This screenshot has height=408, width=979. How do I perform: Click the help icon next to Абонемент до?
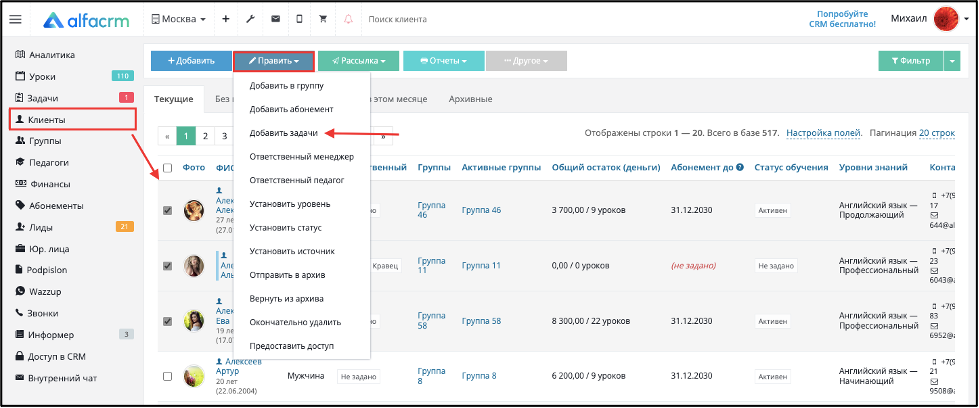click(739, 167)
